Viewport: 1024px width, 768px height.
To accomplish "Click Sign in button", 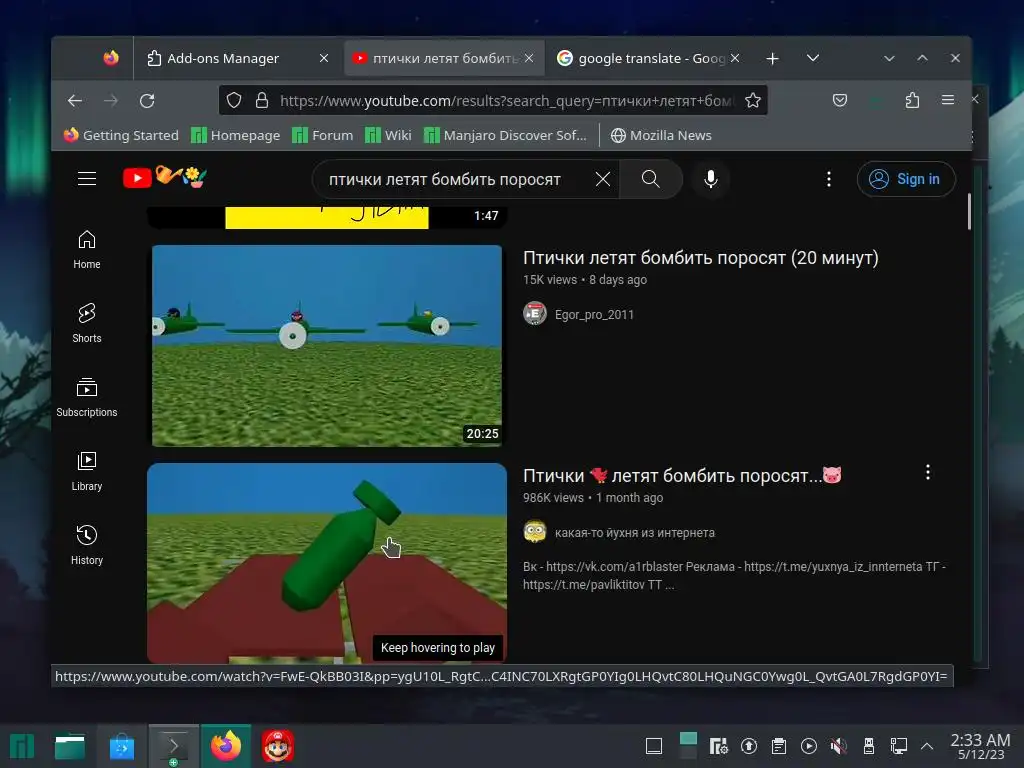I will coord(906,179).
